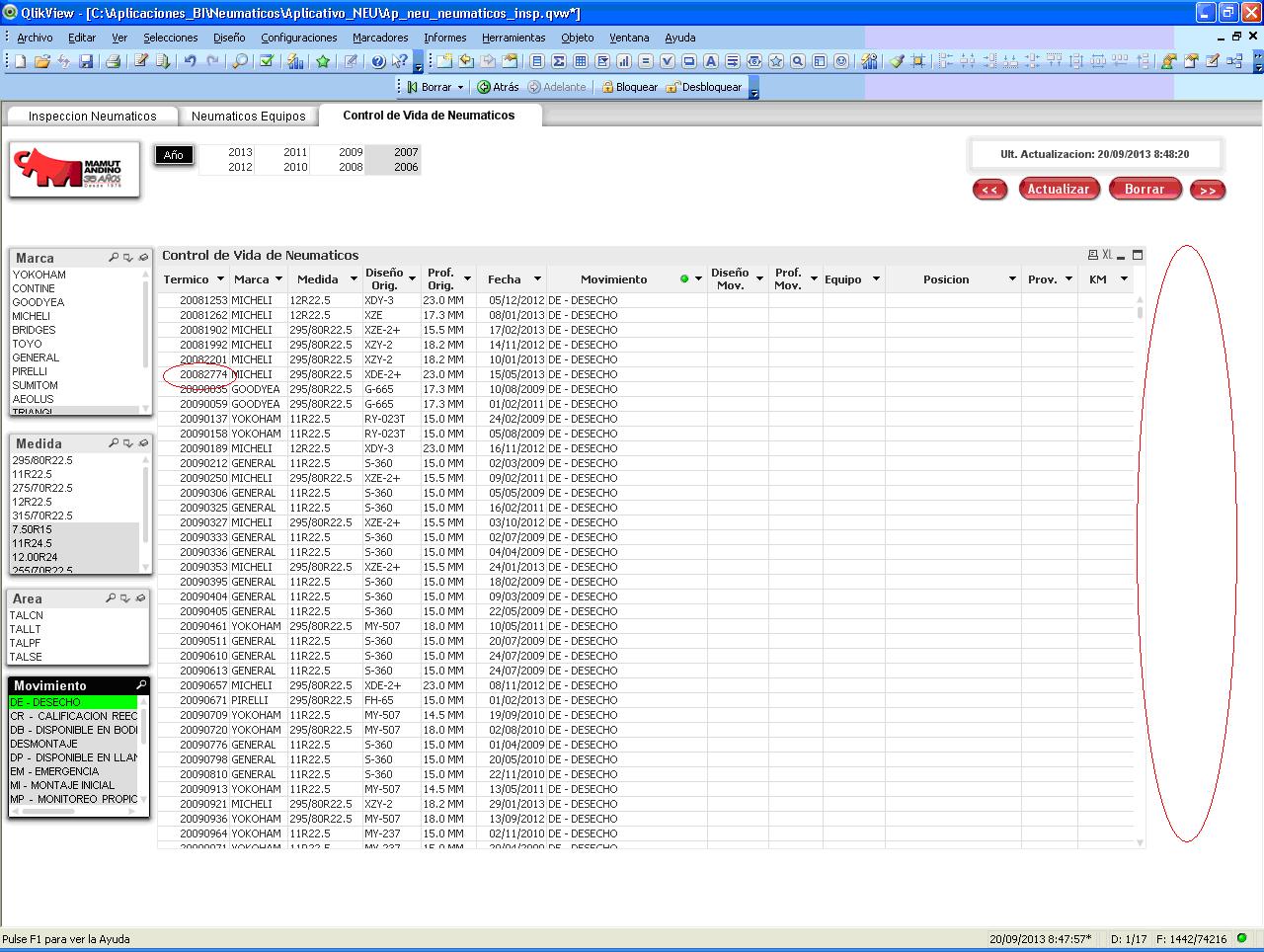Switch to Neumaticos Equipos tab
This screenshot has height=952, width=1264.
249,116
